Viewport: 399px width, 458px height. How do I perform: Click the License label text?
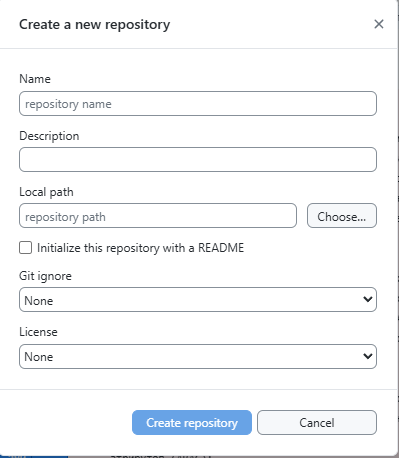coord(38,332)
